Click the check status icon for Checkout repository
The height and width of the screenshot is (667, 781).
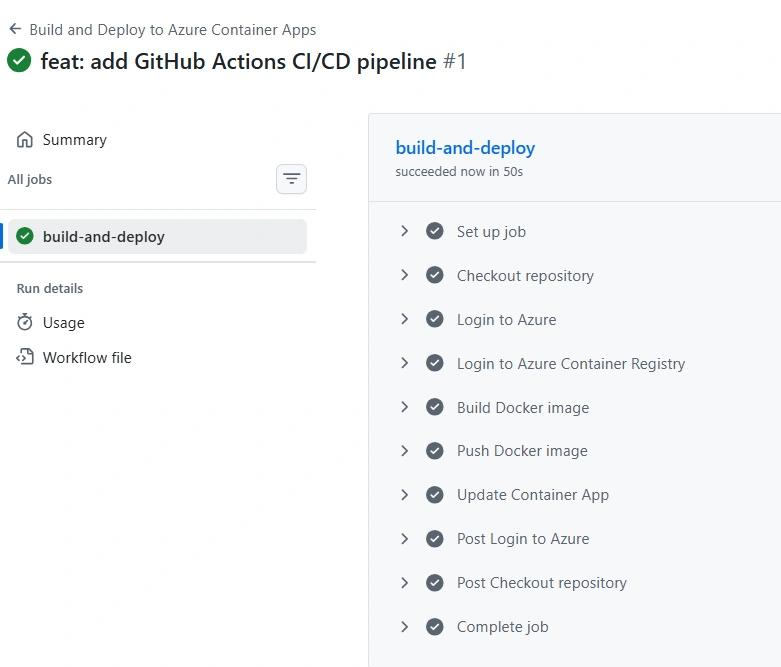435,275
